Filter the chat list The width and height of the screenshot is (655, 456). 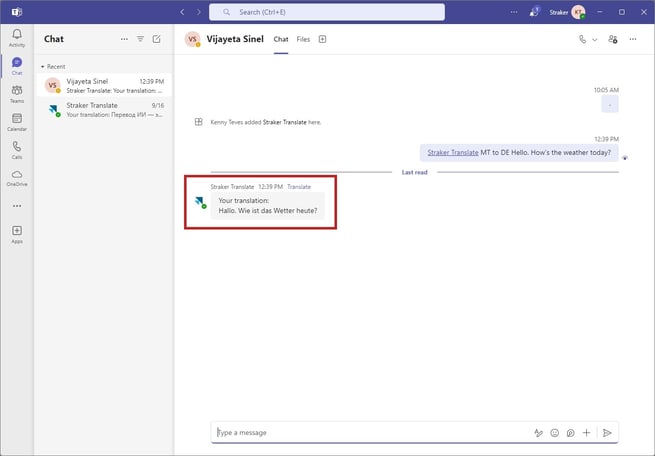point(140,39)
